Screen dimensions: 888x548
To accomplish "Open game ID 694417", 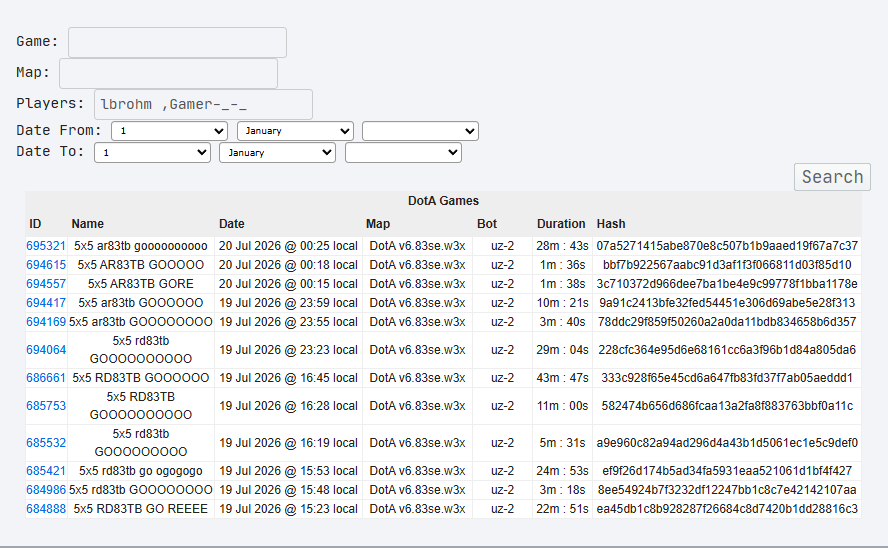I will [46, 303].
